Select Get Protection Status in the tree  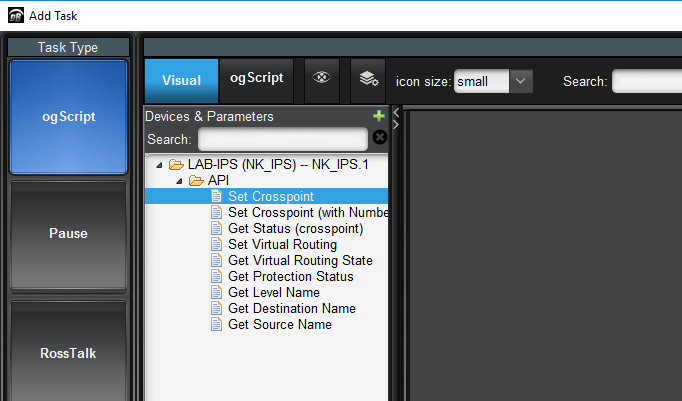coord(290,277)
